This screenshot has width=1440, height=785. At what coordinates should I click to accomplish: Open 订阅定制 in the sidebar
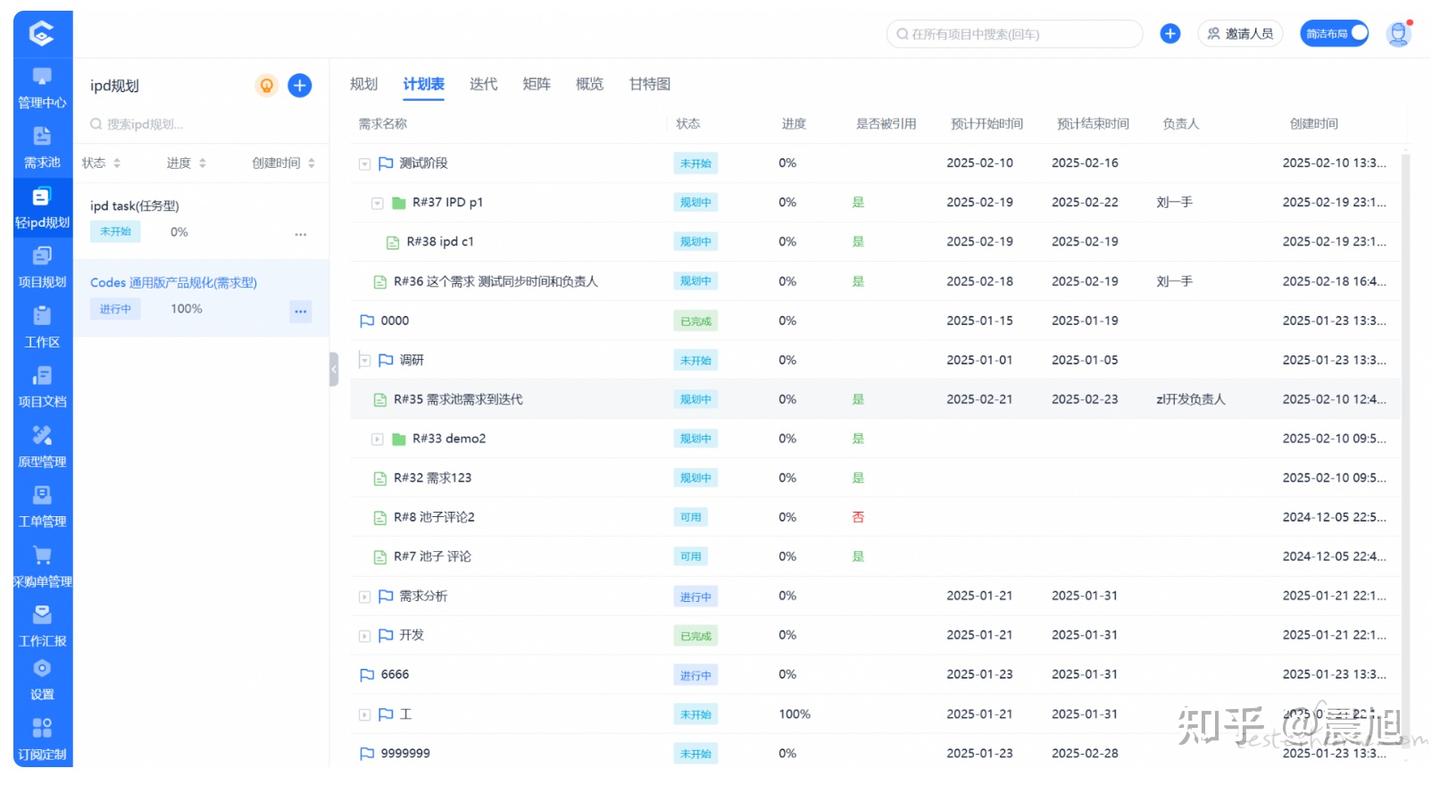(x=42, y=740)
